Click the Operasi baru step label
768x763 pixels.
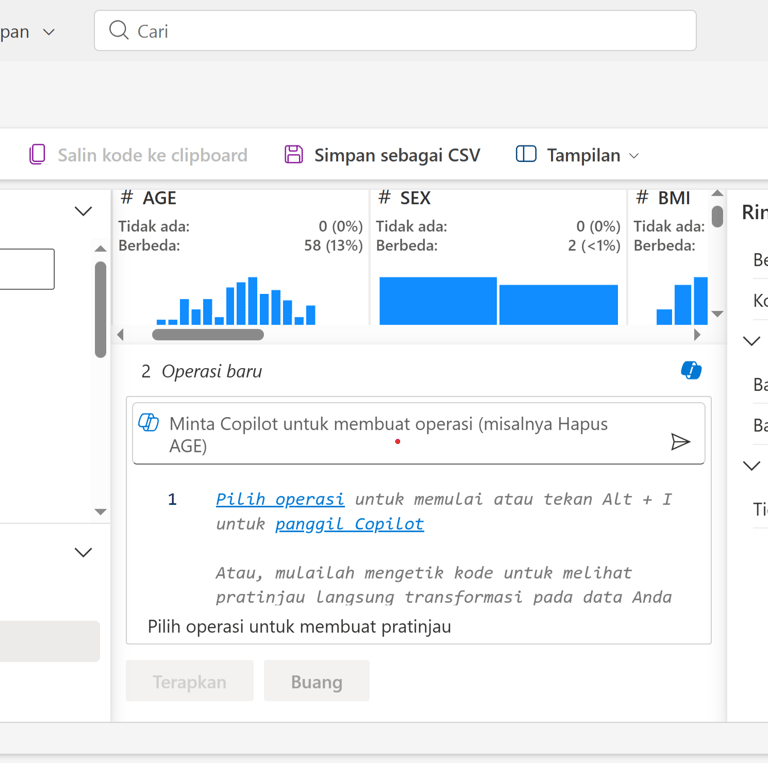click(x=212, y=371)
